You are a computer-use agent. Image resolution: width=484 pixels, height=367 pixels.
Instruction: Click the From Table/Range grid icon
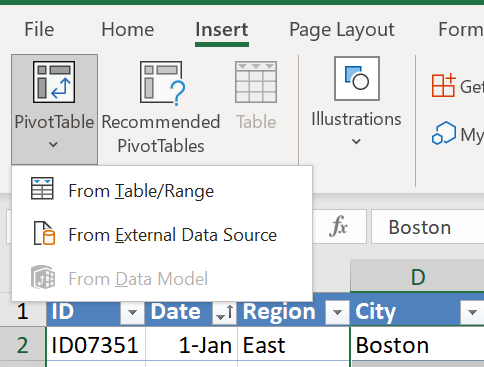point(42,188)
